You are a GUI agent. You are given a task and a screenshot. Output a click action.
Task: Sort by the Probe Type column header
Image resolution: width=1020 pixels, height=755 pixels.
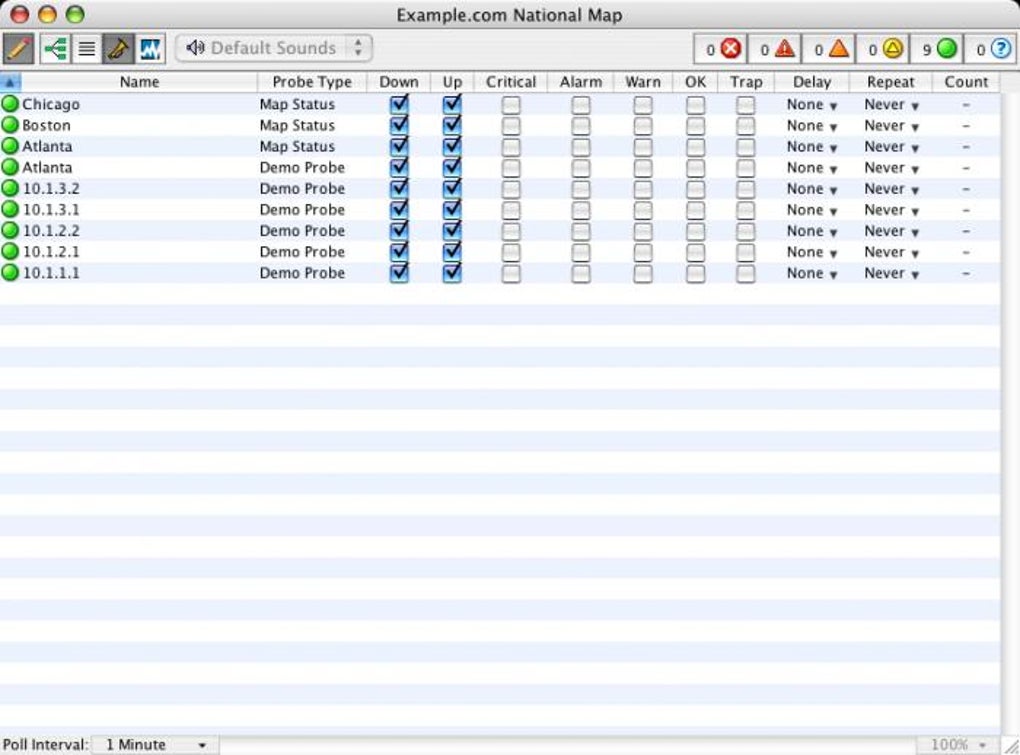tap(312, 82)
